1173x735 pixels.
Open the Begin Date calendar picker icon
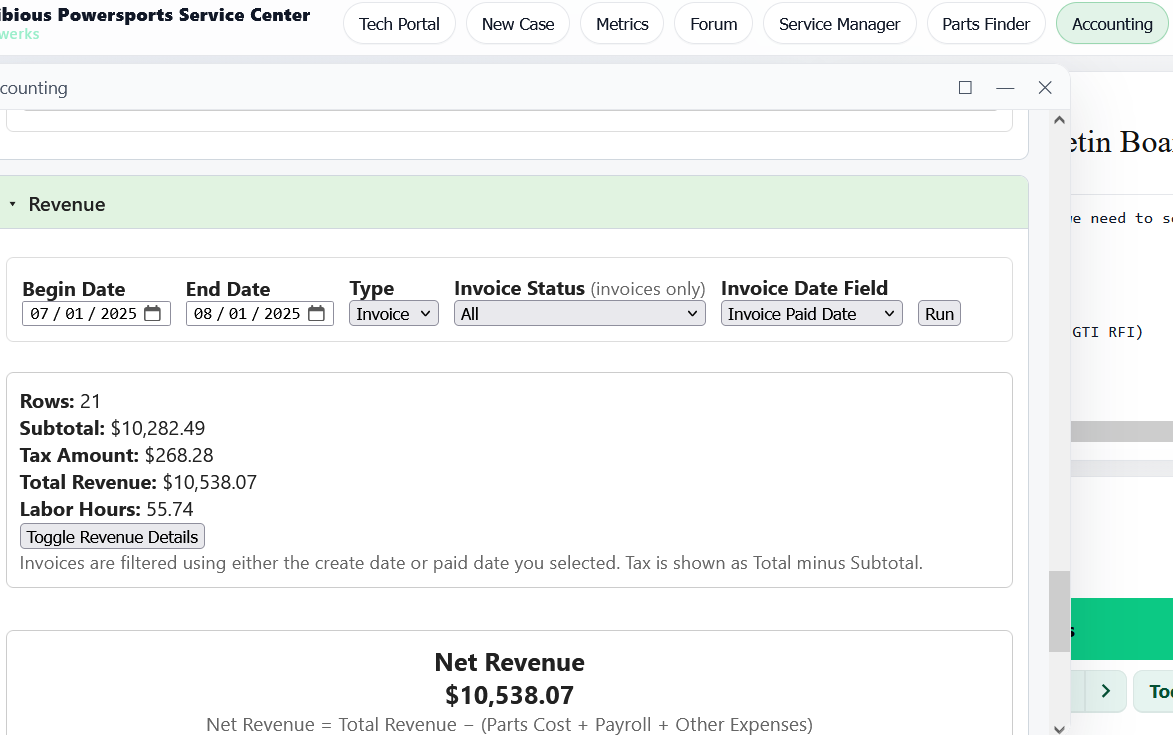(x=150, y=312)
